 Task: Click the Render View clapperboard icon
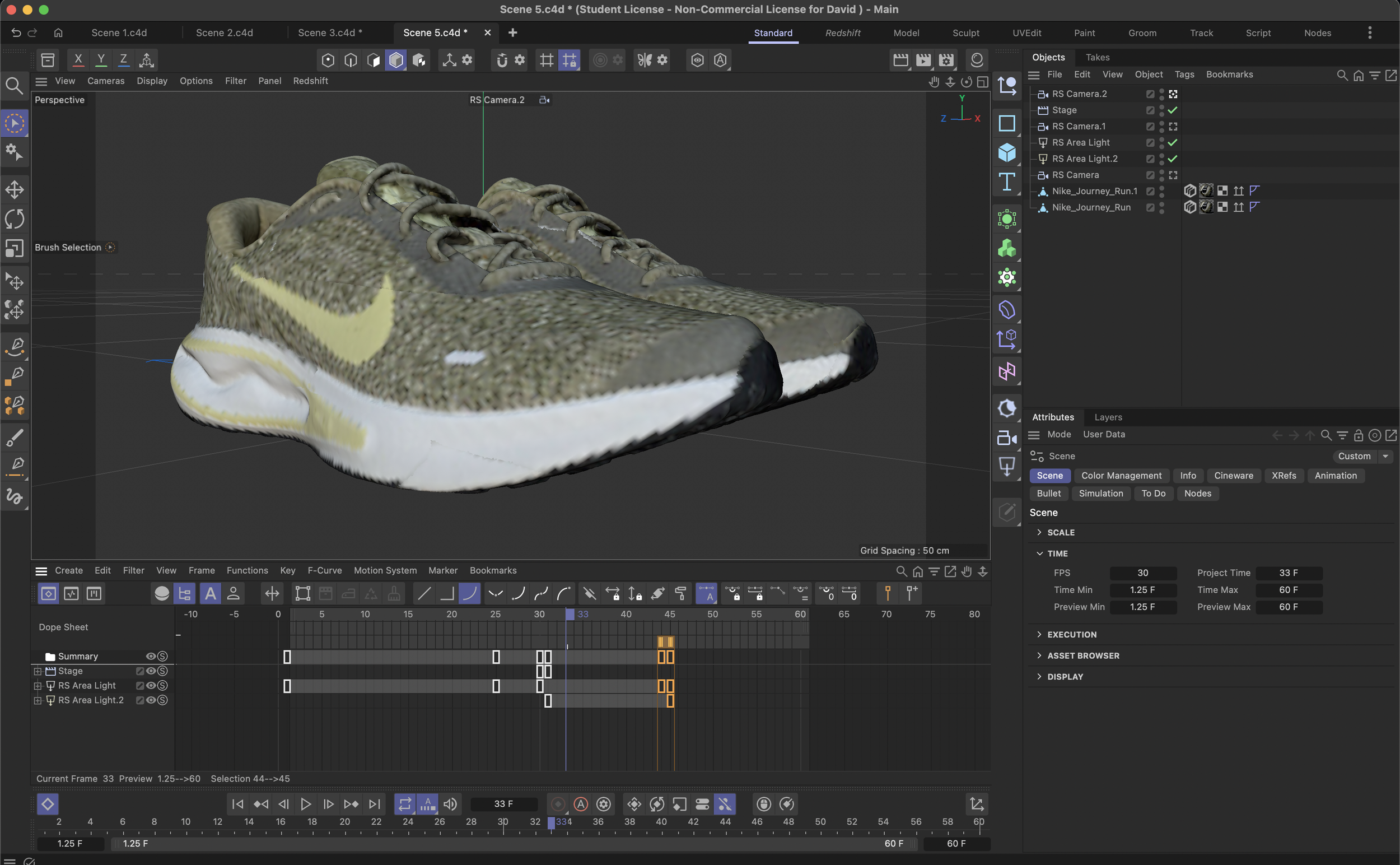tap(900, 59)
